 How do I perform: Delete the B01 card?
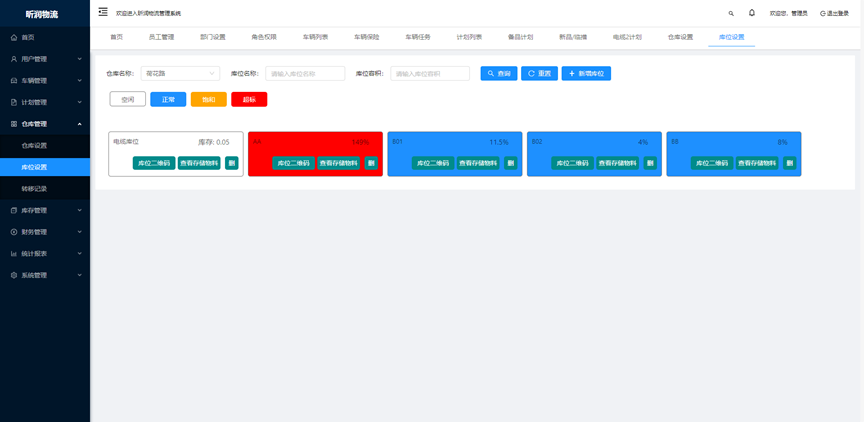tap(511, 163)
